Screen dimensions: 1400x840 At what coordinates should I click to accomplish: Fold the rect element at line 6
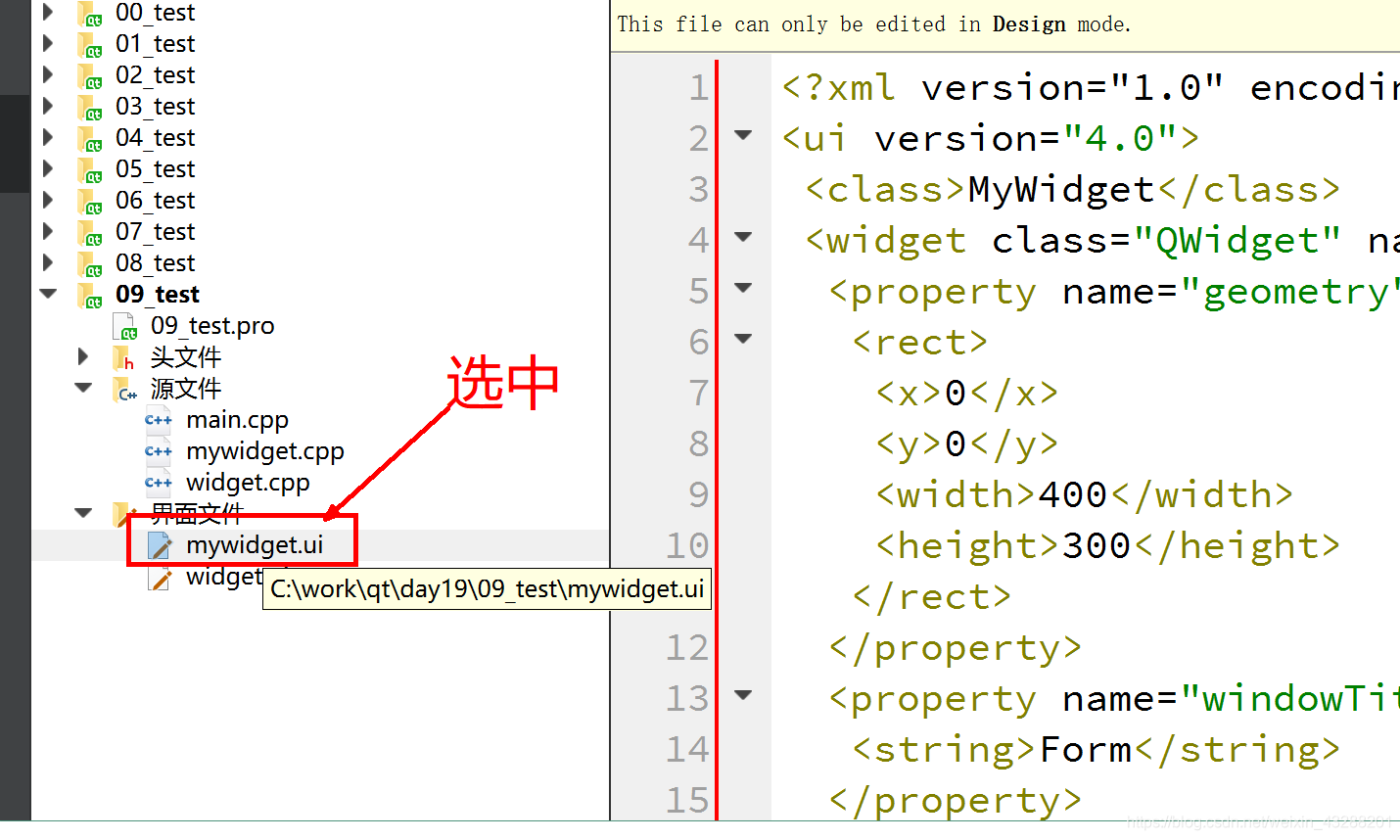[743, 339]
